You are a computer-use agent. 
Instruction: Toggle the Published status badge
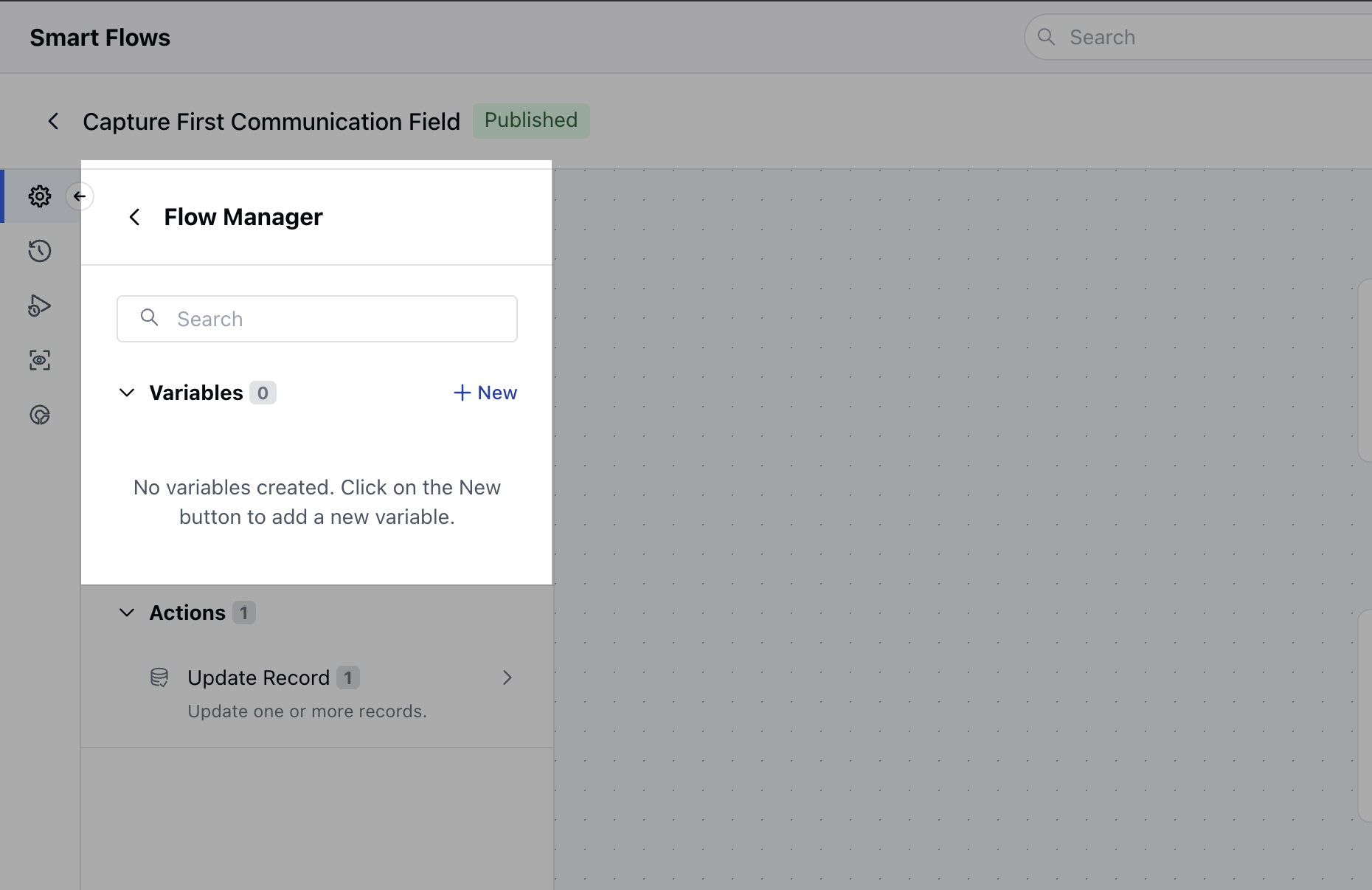pyautogui.click(x=531, y=120)
